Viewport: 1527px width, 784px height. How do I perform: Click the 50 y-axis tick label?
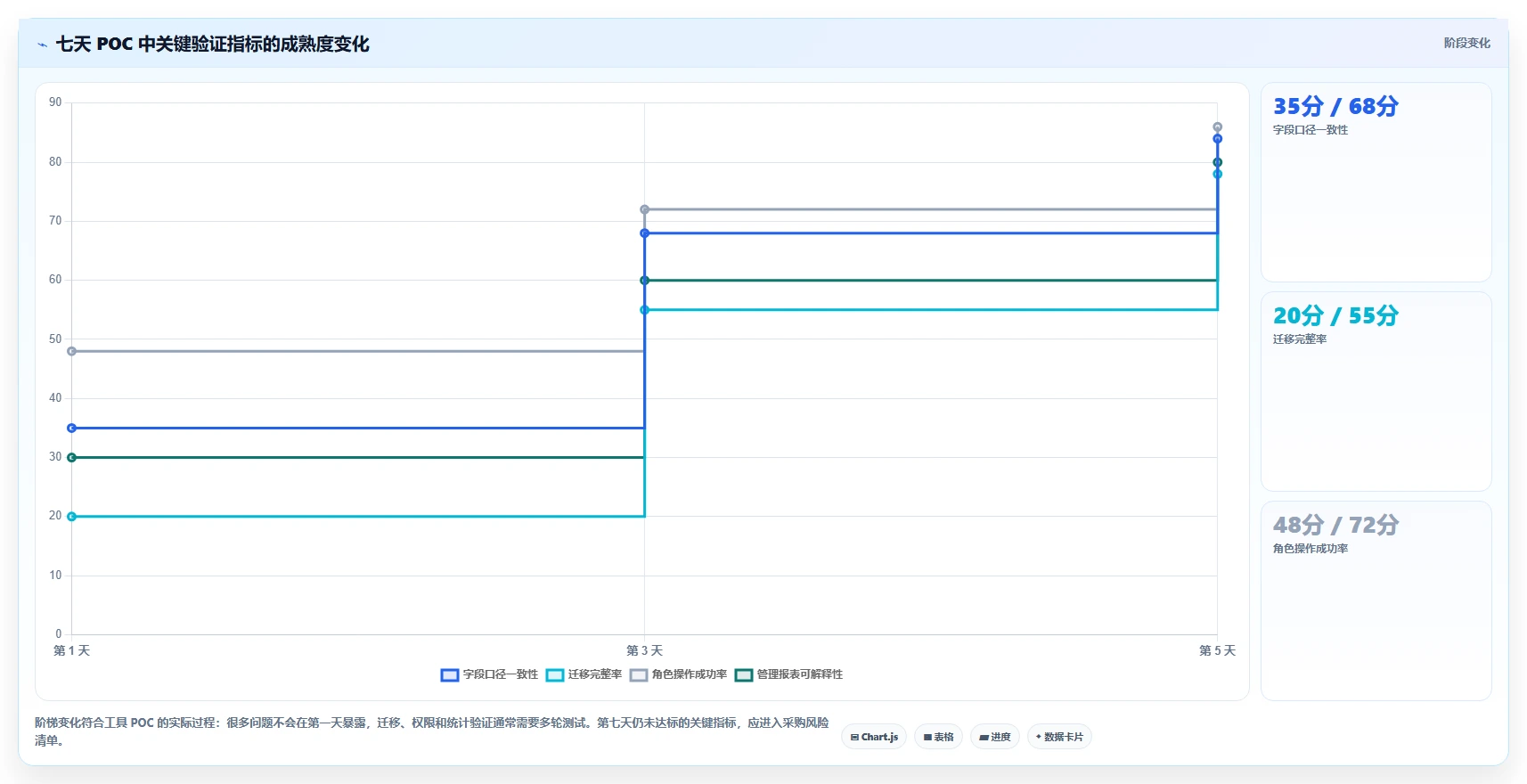point(55,339)
